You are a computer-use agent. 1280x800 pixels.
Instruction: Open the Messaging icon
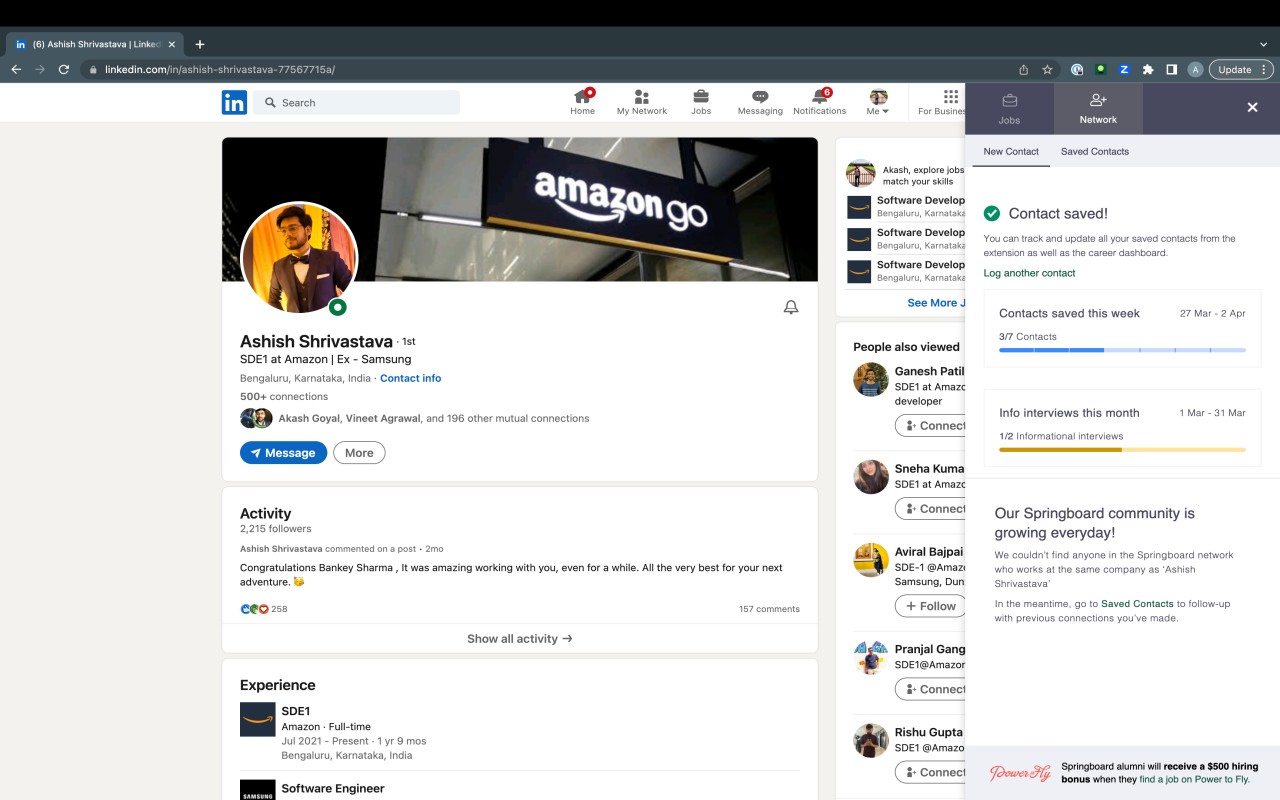click(760, 96)
